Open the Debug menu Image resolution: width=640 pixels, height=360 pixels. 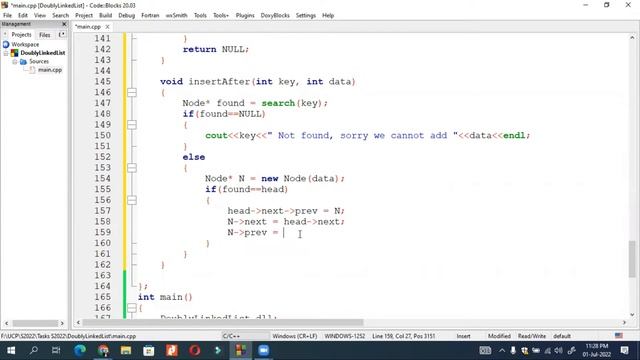click(x=127, y=15)
